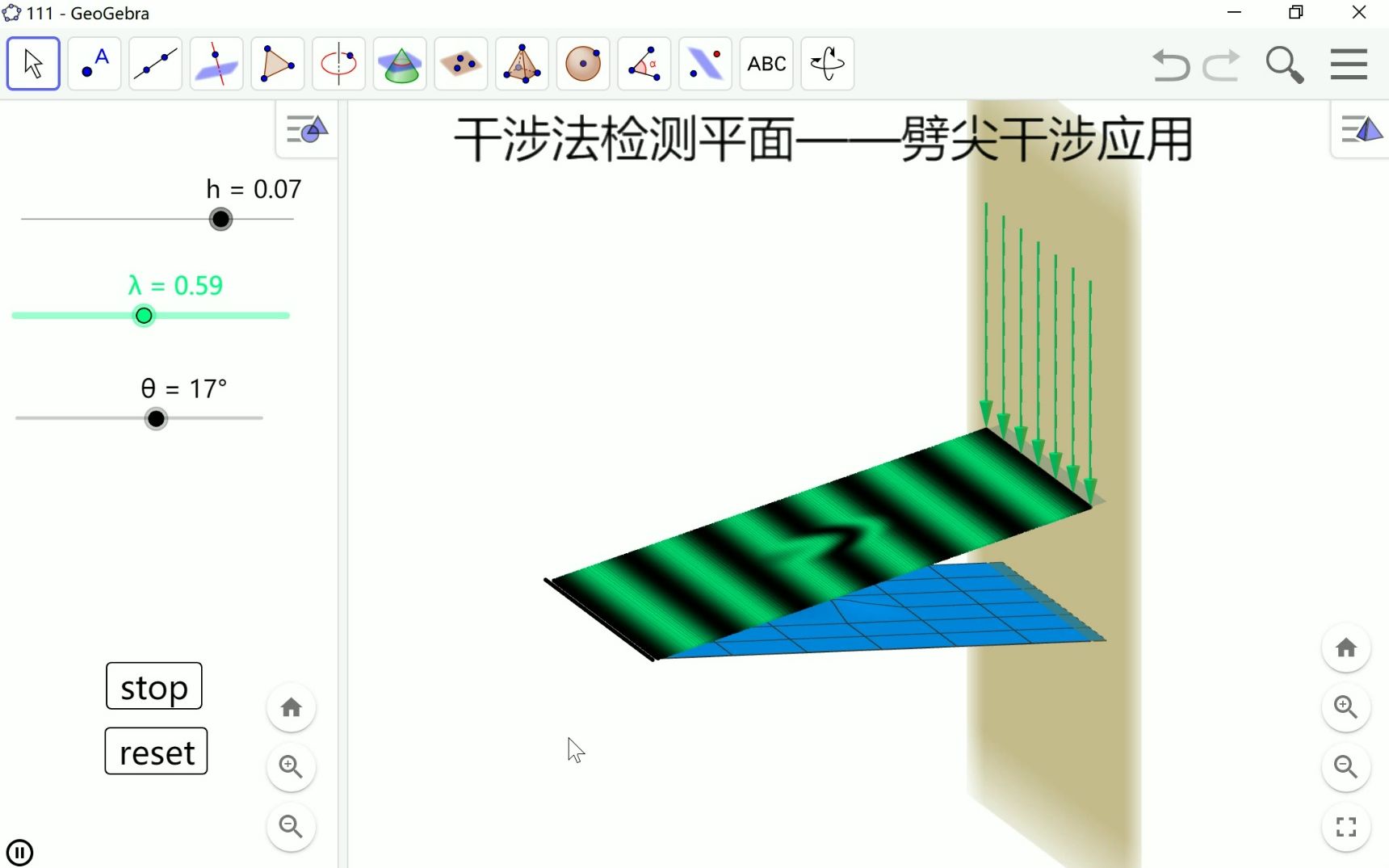
Task: Select the Circle with axis tool
Action: [338, 63]
